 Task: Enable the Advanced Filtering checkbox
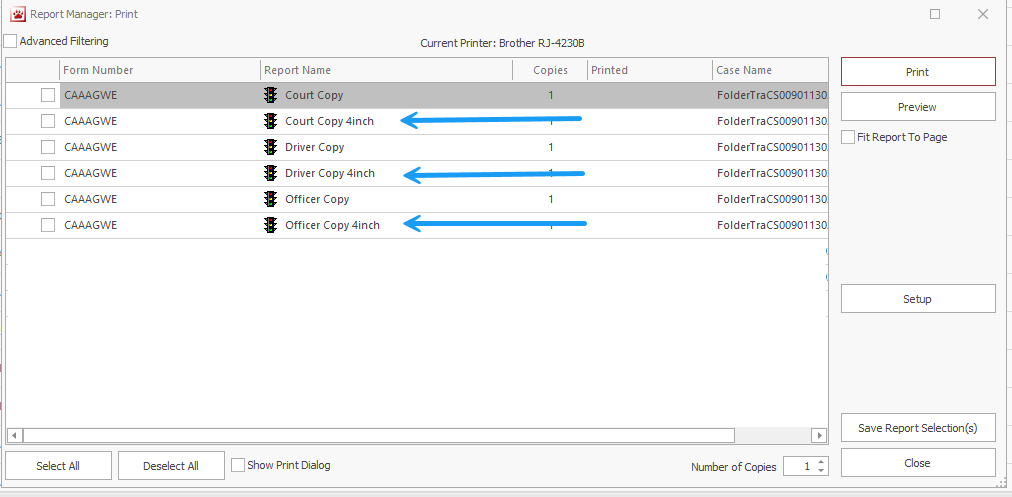click(10, 42)
